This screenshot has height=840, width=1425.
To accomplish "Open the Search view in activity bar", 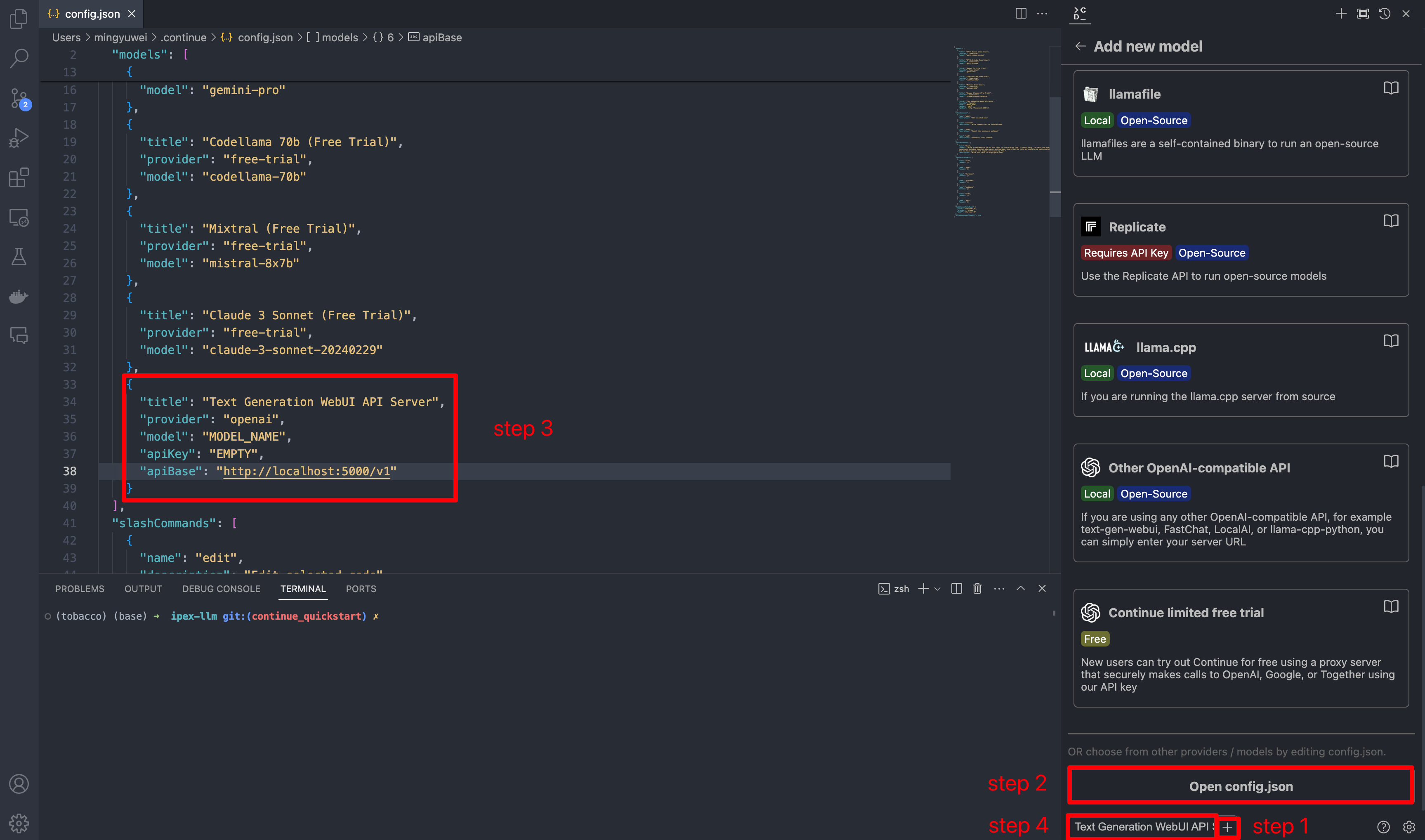I will pos(19,58).
